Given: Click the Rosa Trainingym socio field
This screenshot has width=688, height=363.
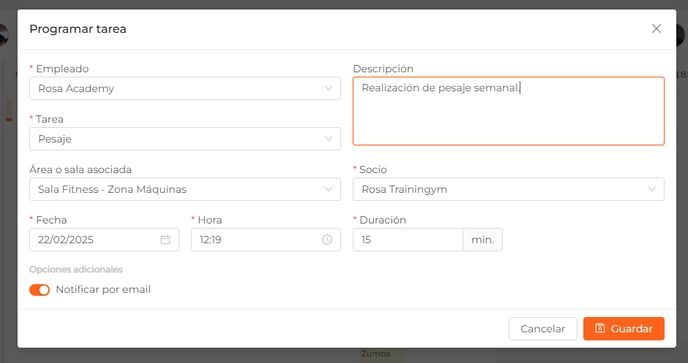Looking at the screenshot, I should coord(509,189).
